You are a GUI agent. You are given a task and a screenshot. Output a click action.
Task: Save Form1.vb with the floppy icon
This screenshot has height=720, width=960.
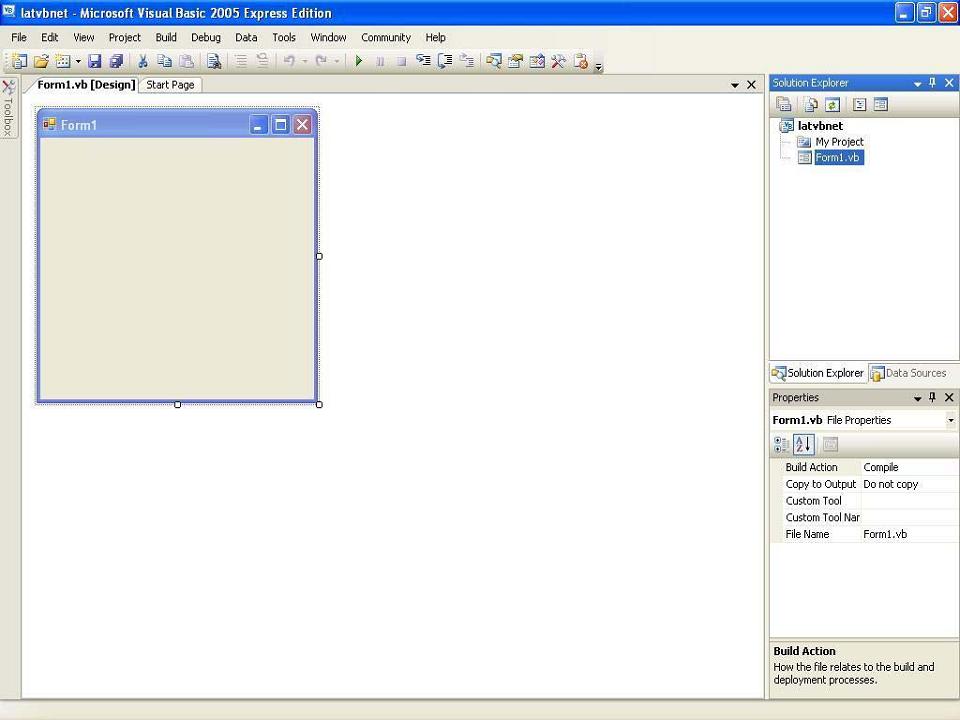click(94, 61)
